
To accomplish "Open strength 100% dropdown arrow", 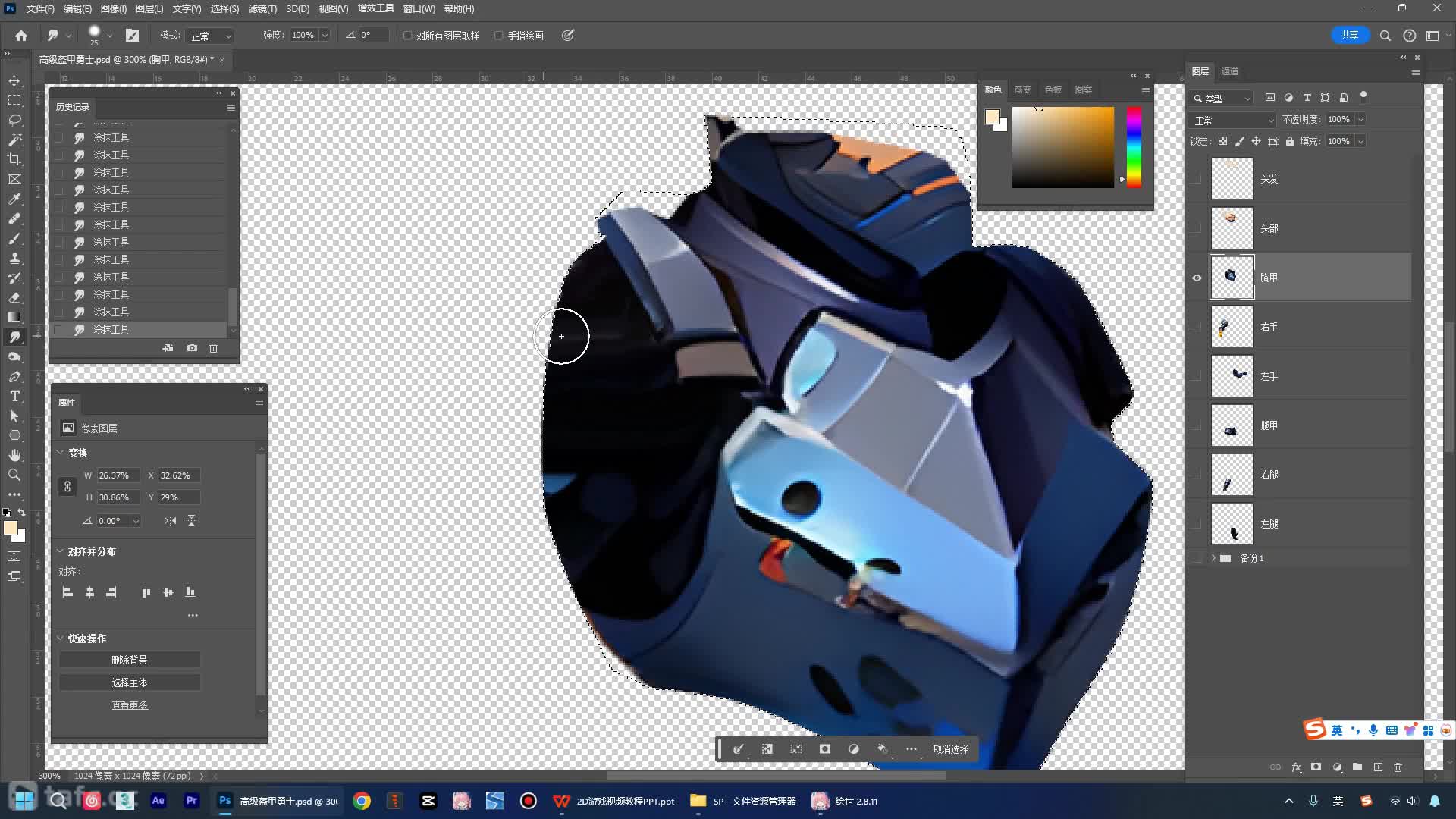I will pyautogui.click(x=325, y=36).
